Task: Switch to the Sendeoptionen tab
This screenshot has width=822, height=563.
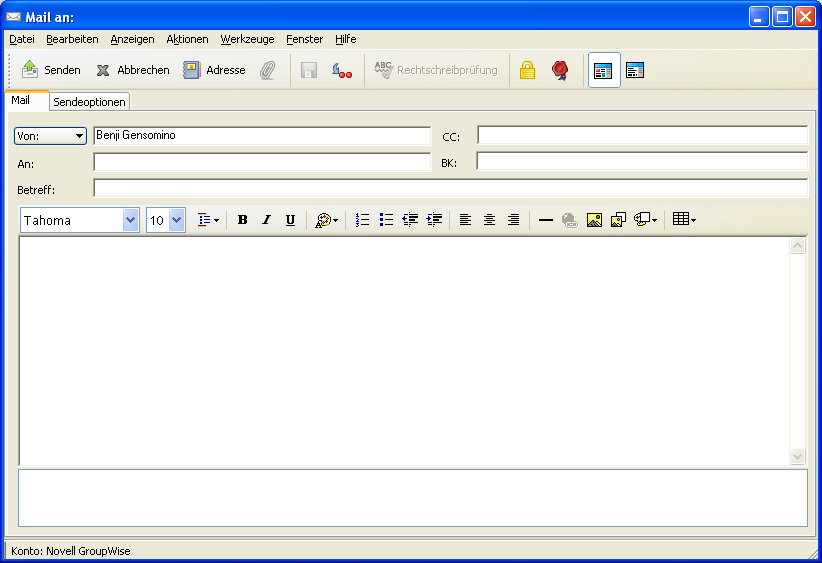Action: (x=89, y=102)
